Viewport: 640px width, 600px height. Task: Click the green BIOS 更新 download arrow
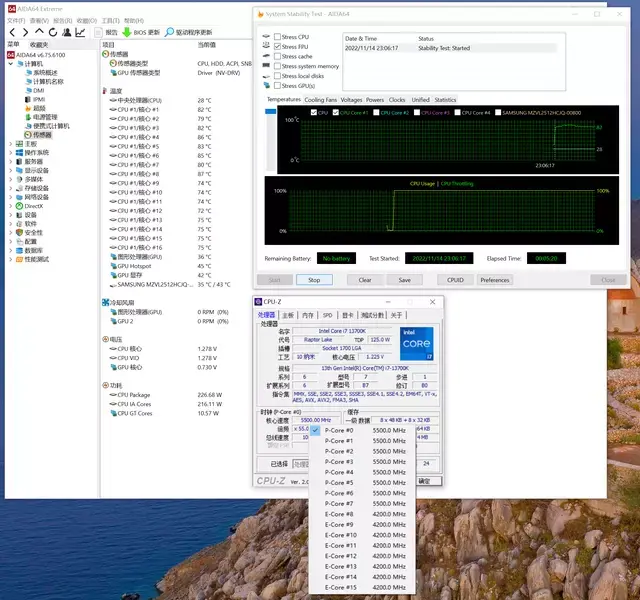click(x=127, y=32)
